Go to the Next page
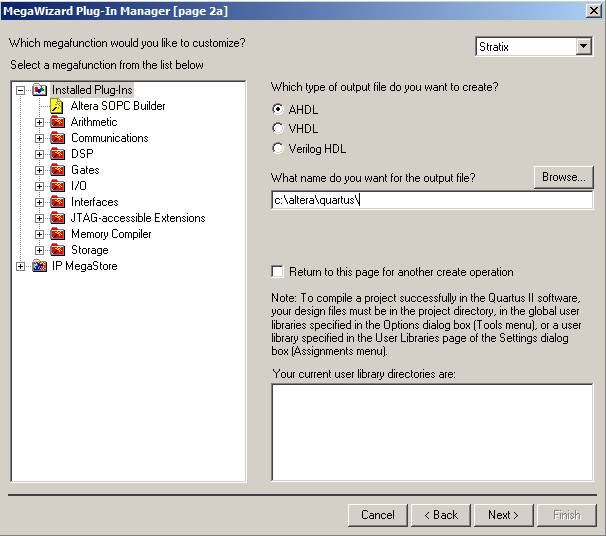606x536 pixels. point(503,515)
